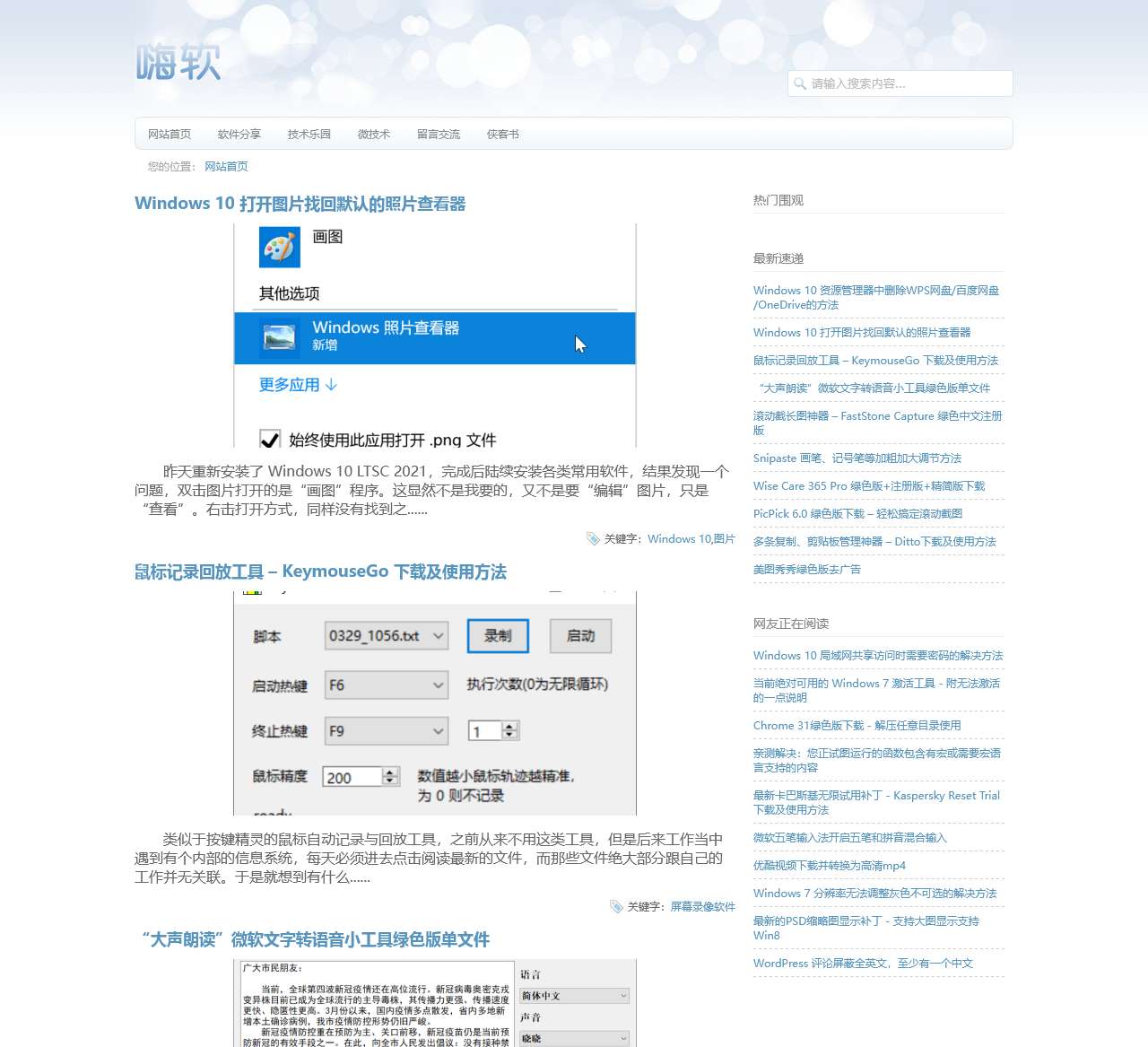Open the Windows 10 打开图片 post title in the main column
The width and height of the screenshot is (1148, 1047).
[300, 204]
